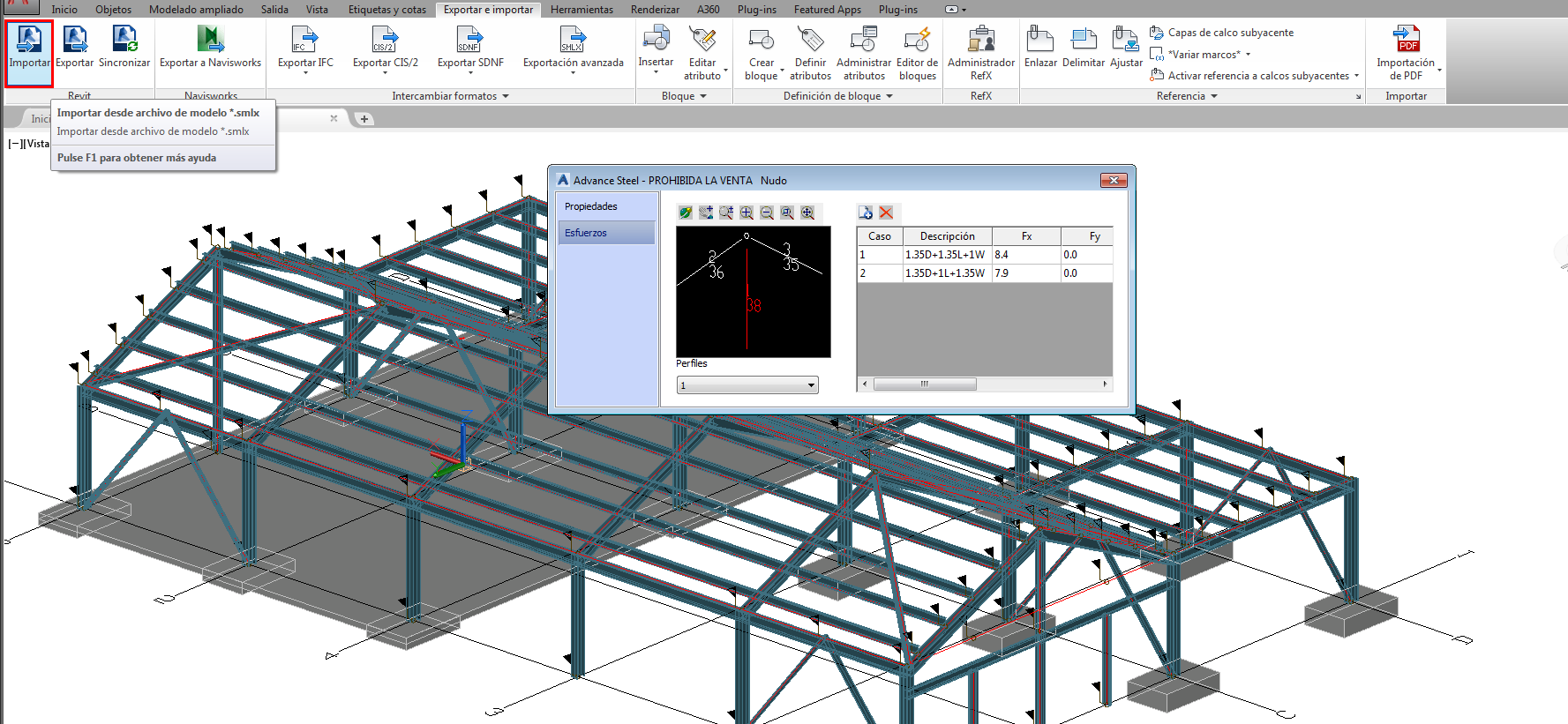1568x724 pixels.
Task: Expand the Definición de bloque panel
Action: point(838,96)
